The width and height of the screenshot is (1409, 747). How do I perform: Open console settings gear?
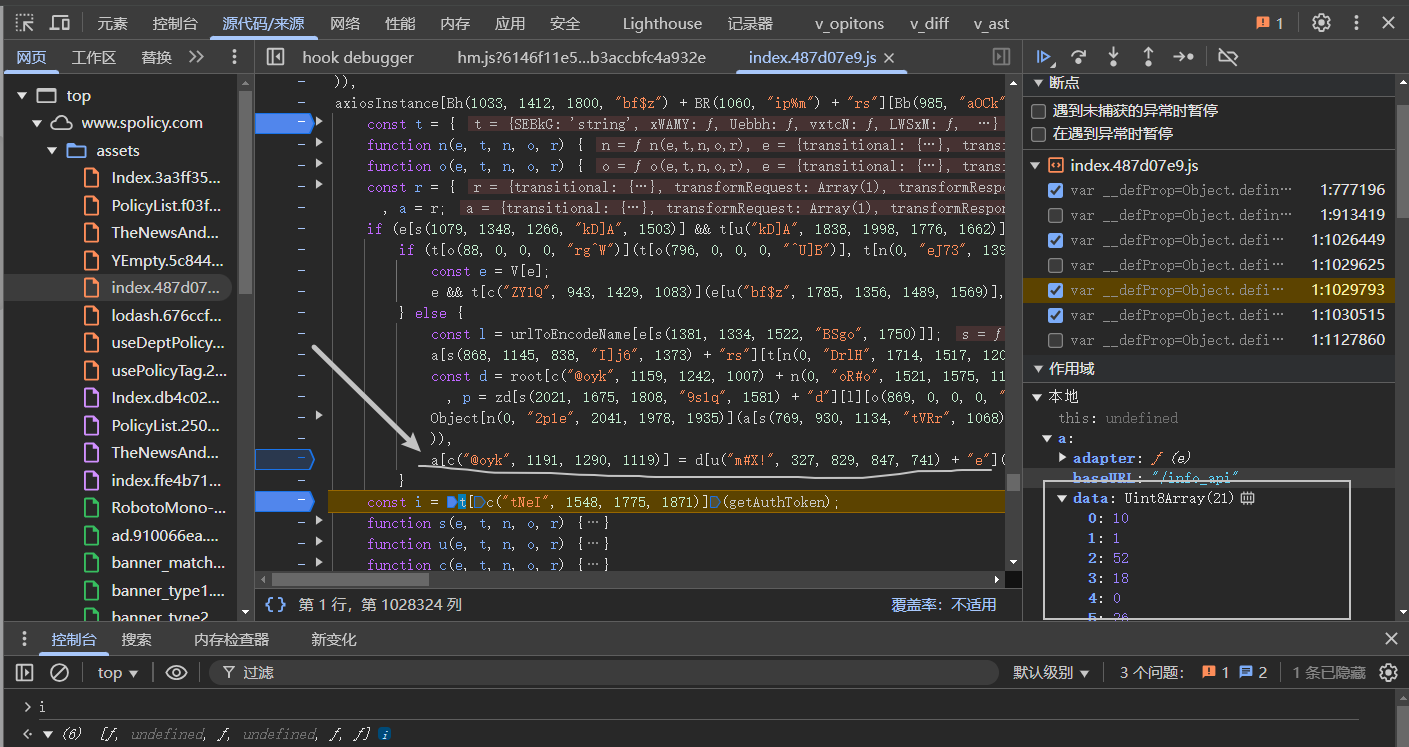click(1388, 673)
